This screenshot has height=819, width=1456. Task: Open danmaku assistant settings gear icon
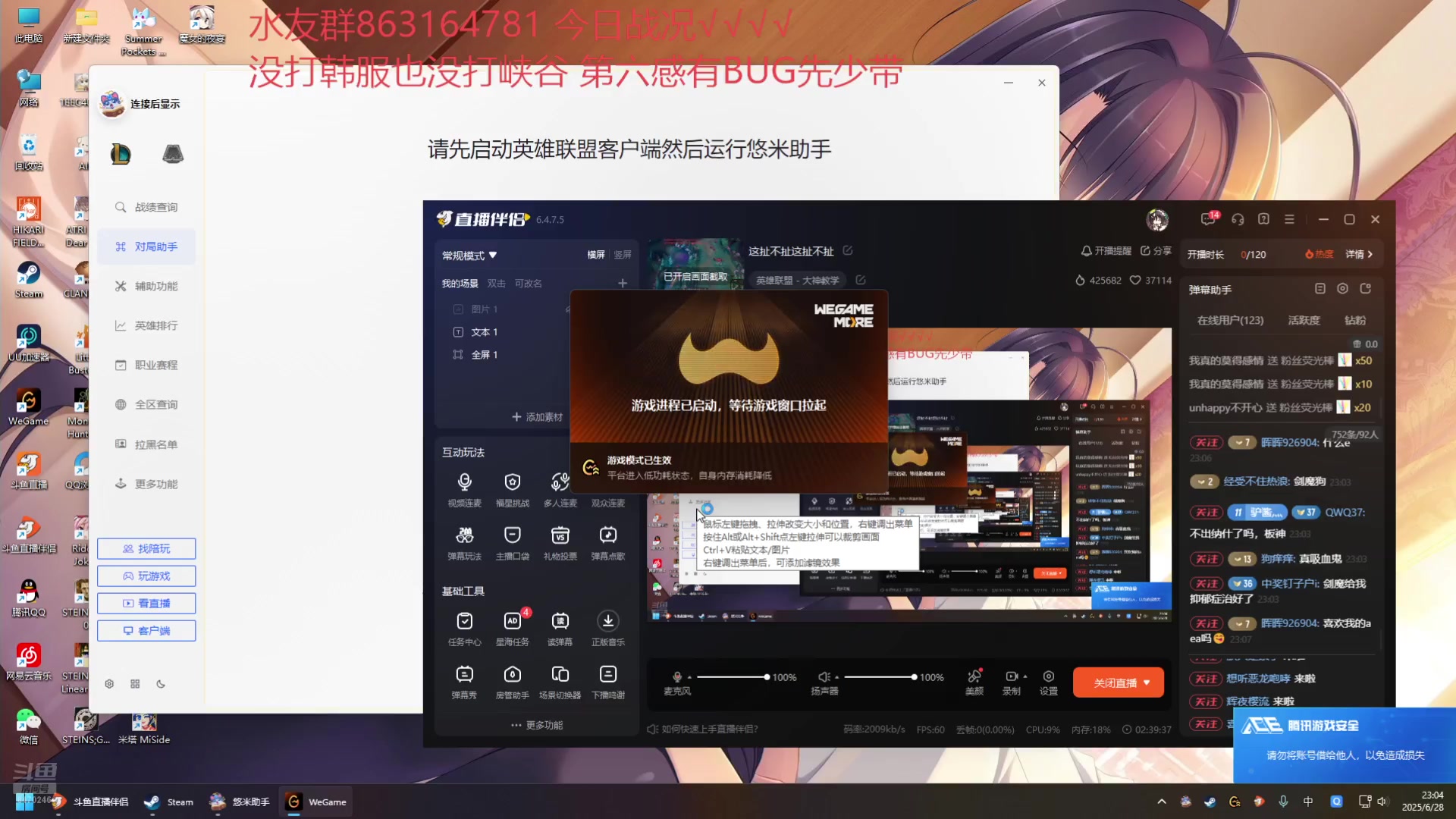[x=1342, y=288]
